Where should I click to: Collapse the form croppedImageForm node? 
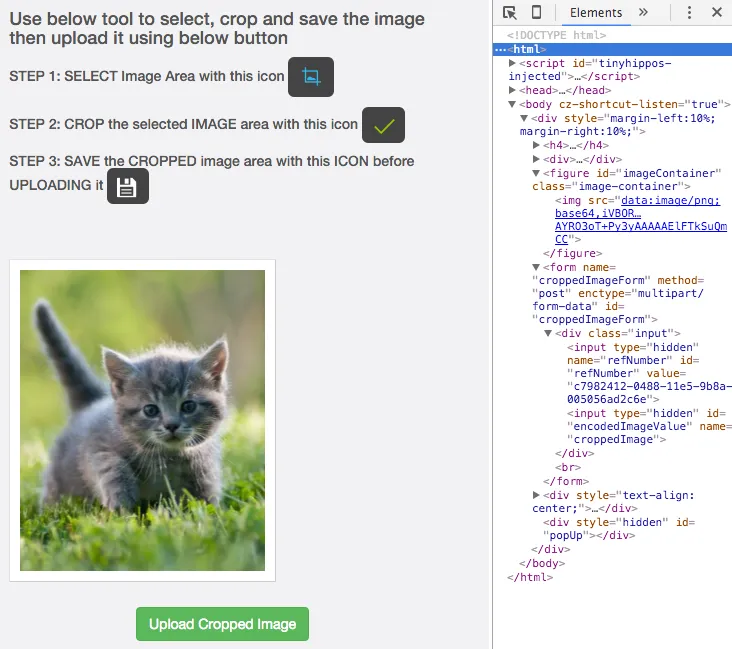(536, 268)
